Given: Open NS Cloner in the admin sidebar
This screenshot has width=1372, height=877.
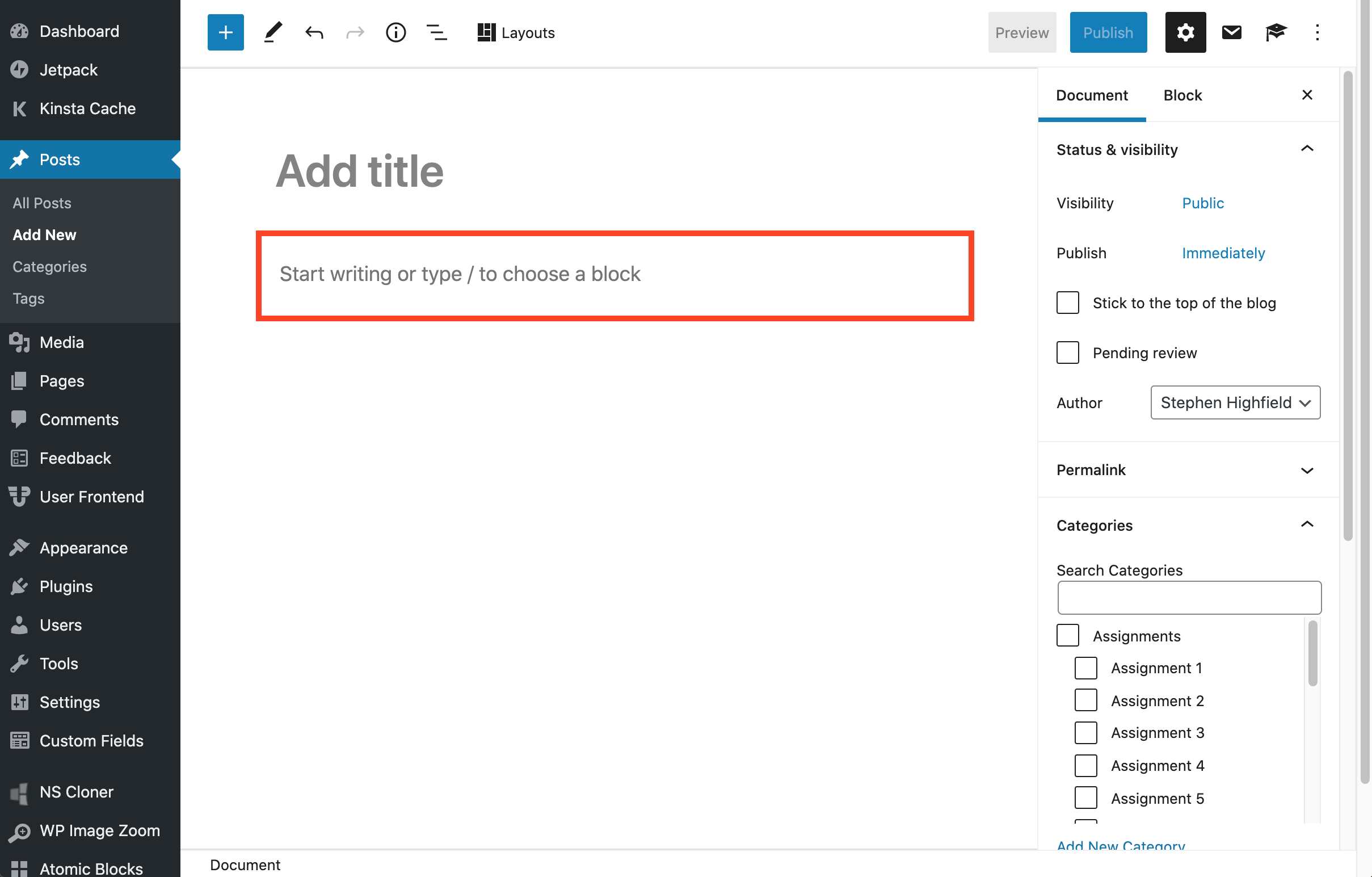Looking at the screenshot, I should pyautogui.click(x=90, y=792).
